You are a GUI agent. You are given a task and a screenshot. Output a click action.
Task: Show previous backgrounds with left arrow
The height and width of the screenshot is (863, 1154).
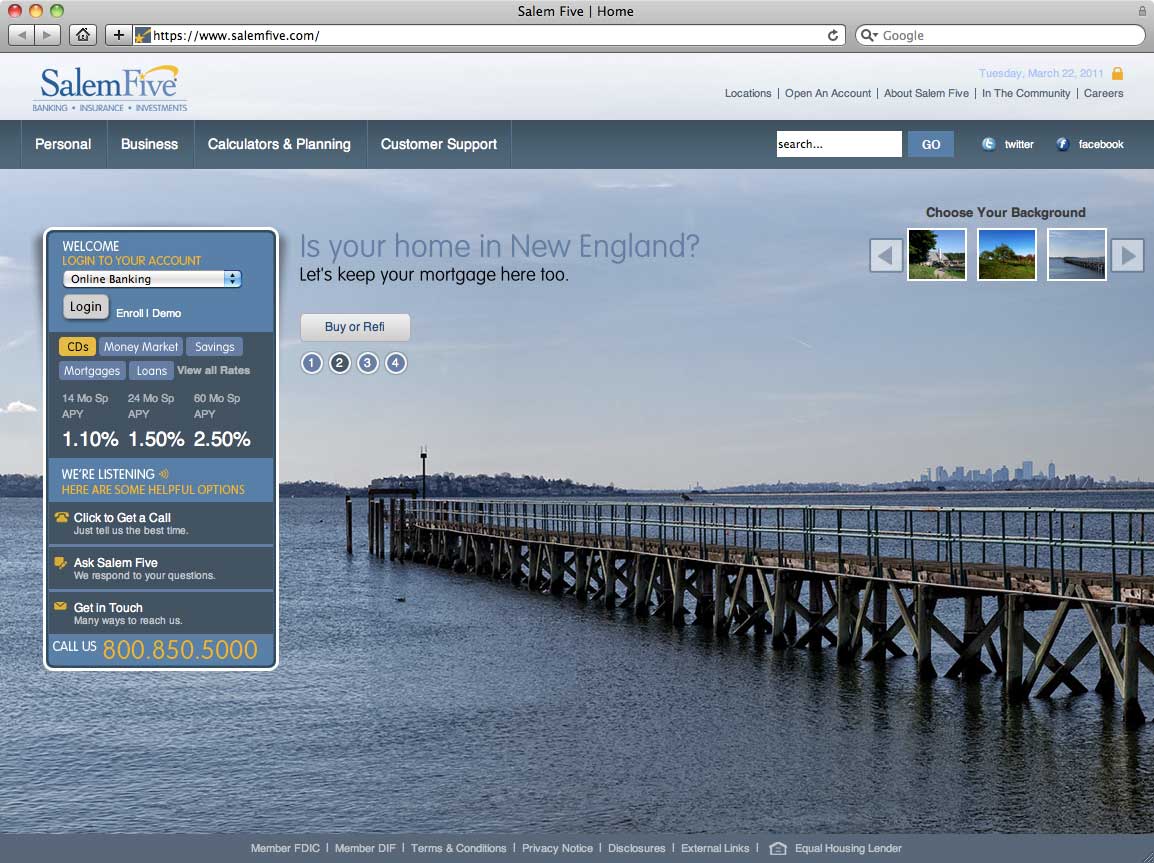click(x=886, y=256)
